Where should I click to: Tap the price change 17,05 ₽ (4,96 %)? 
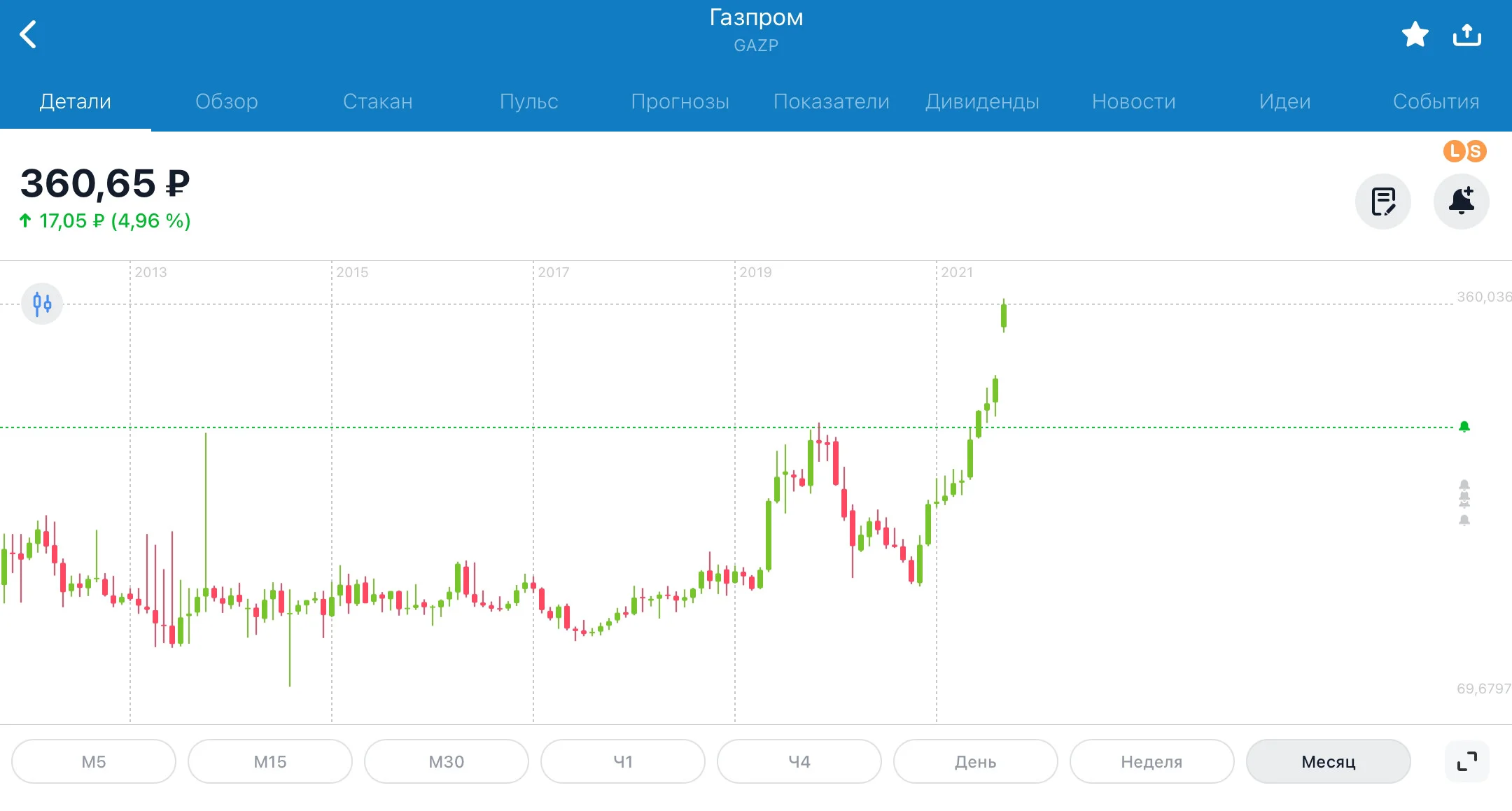[x=105, y=221]
